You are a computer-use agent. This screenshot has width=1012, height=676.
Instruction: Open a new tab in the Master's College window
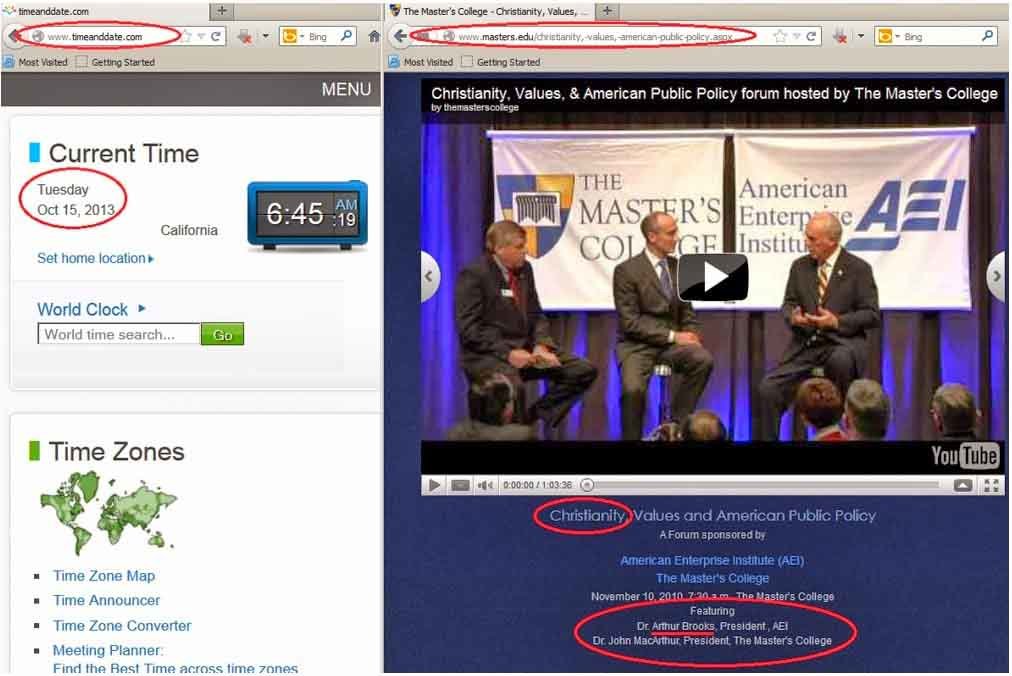click(x=607, y=11)
